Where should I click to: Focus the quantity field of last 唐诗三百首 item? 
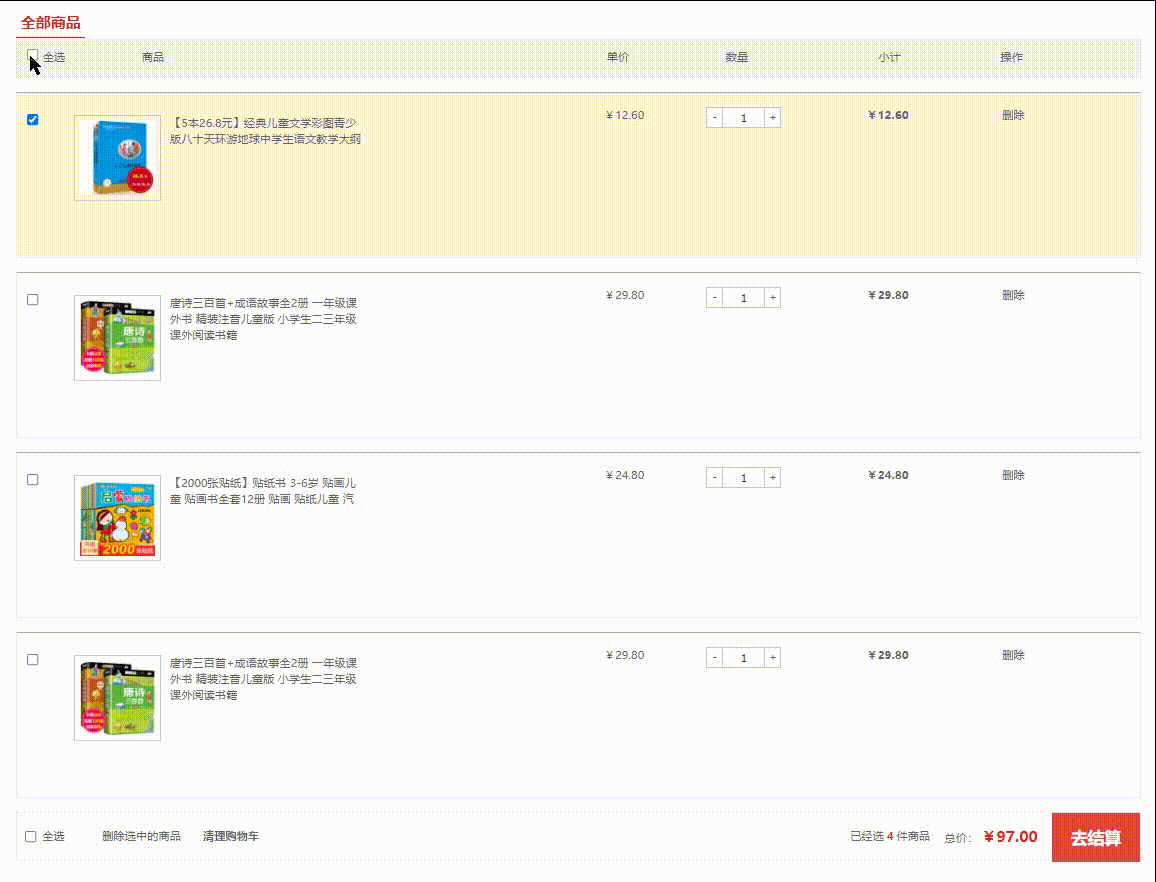(743, 658)
